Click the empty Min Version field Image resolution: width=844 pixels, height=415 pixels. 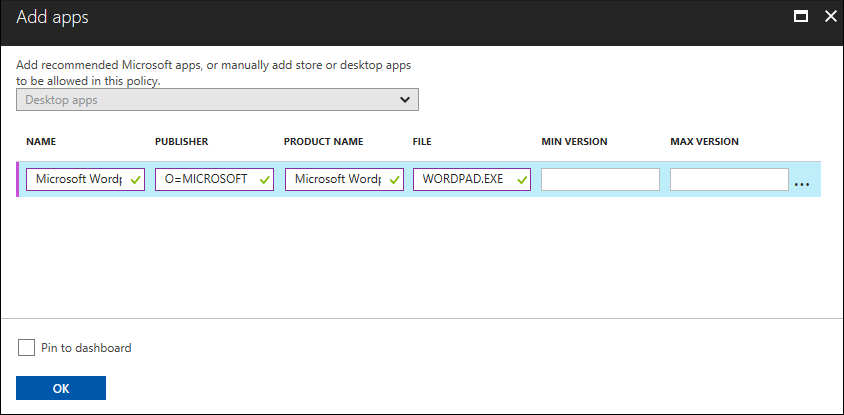tap(600, 180)
